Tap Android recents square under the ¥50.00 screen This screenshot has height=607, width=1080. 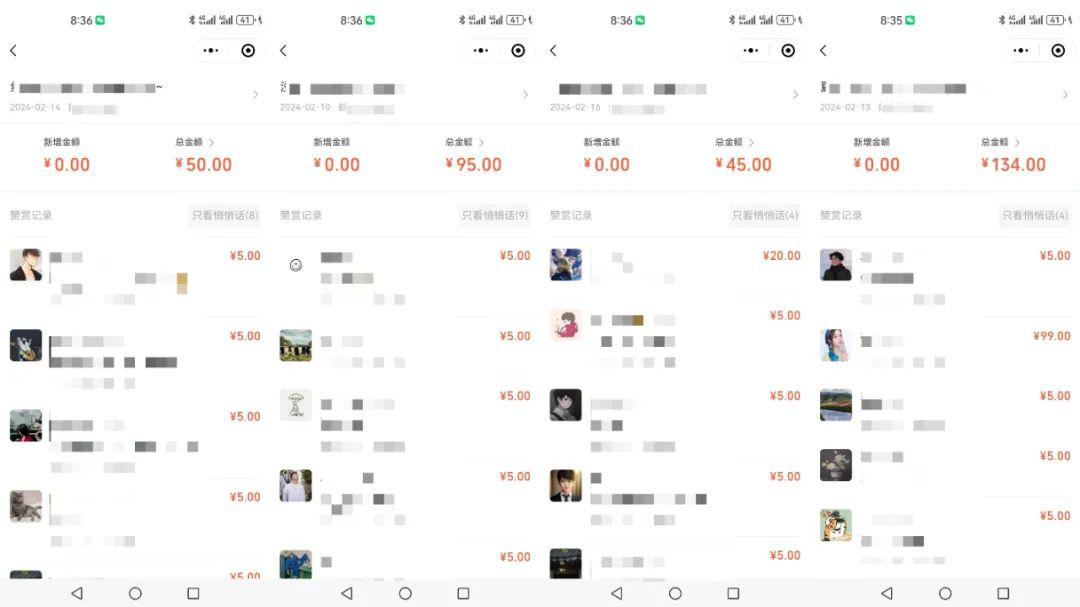[194, 593]
